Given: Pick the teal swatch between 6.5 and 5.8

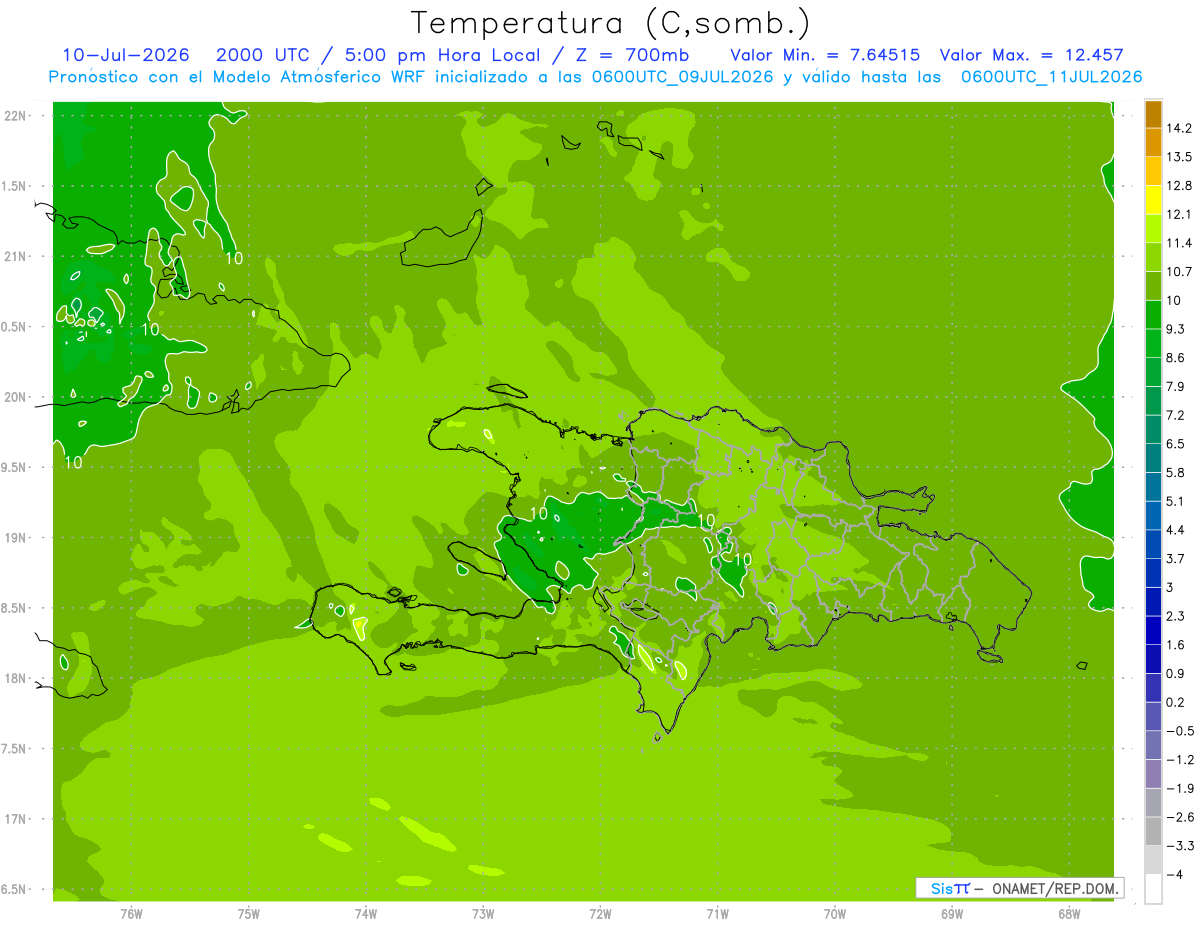Looking at the screenshot, I should [1153, 458].
